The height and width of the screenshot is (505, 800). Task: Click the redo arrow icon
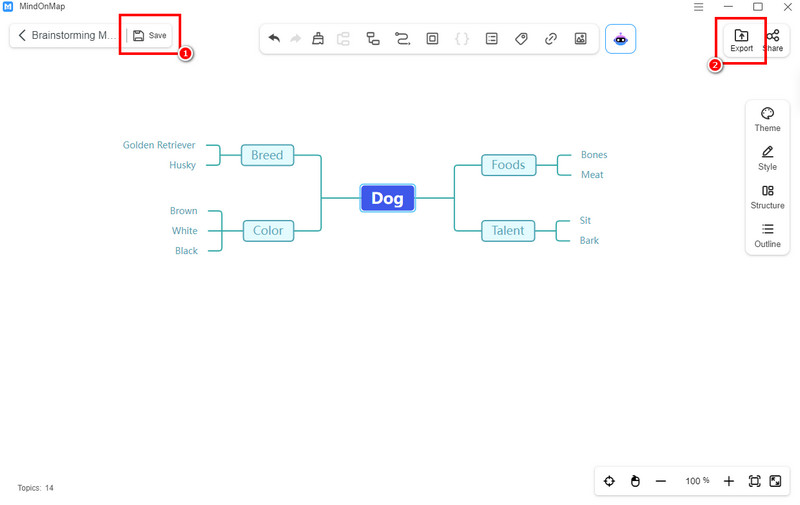click(295, 39)
